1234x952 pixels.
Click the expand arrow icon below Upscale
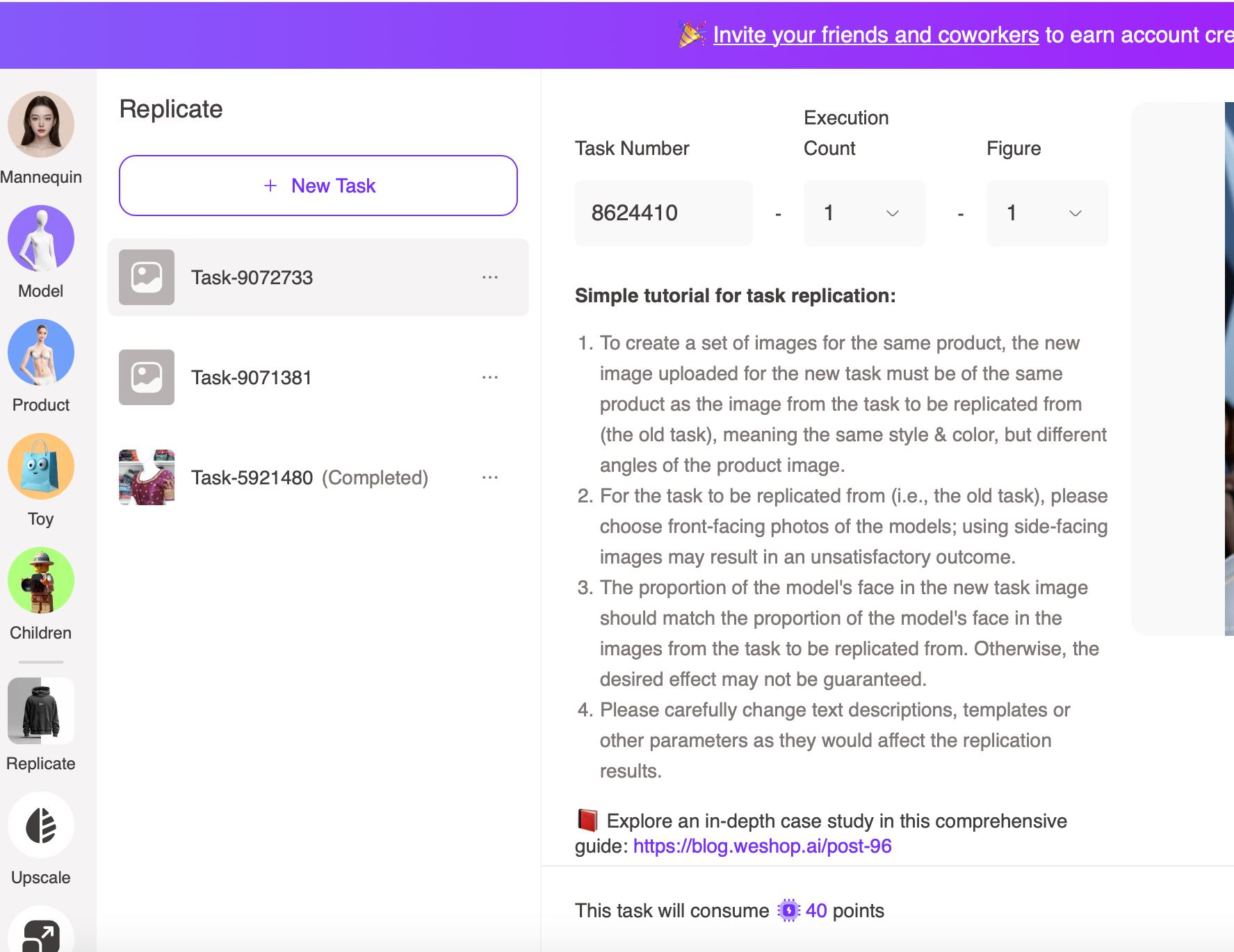(41, 933)
